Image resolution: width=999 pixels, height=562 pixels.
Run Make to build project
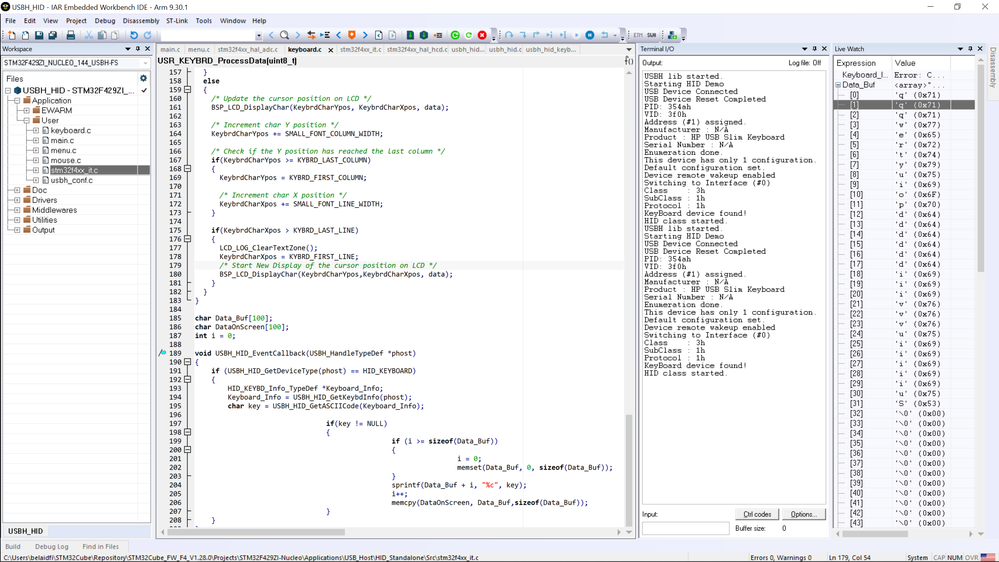424,35
